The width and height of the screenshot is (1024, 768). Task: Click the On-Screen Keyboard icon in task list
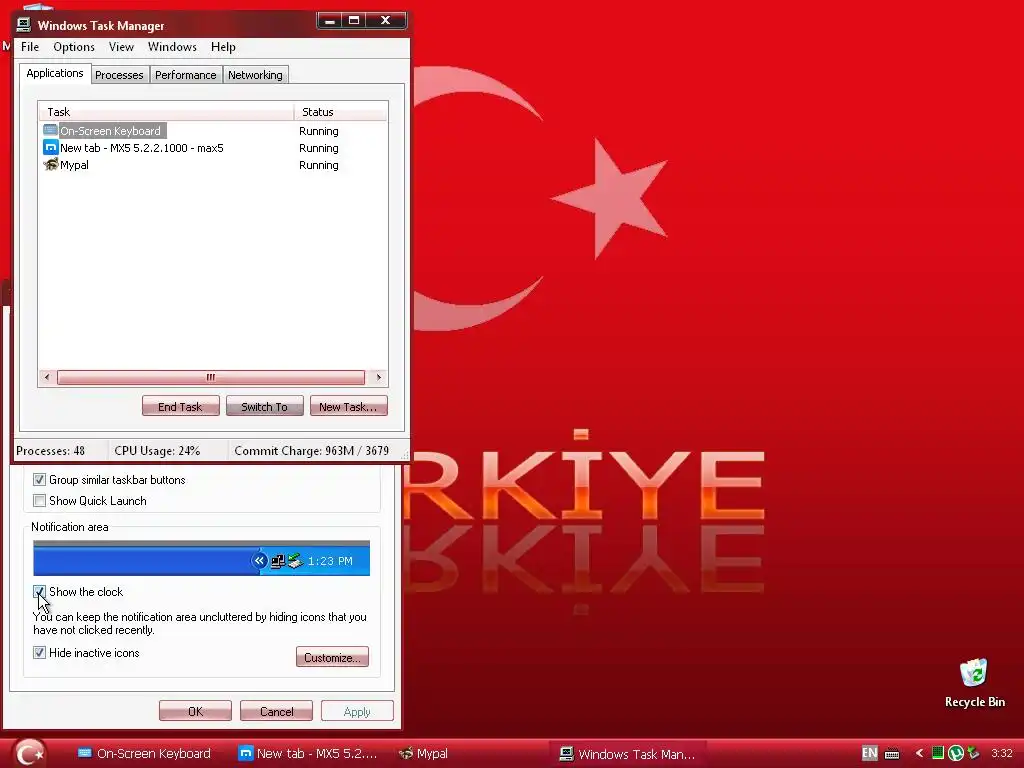tap(50, 131)
